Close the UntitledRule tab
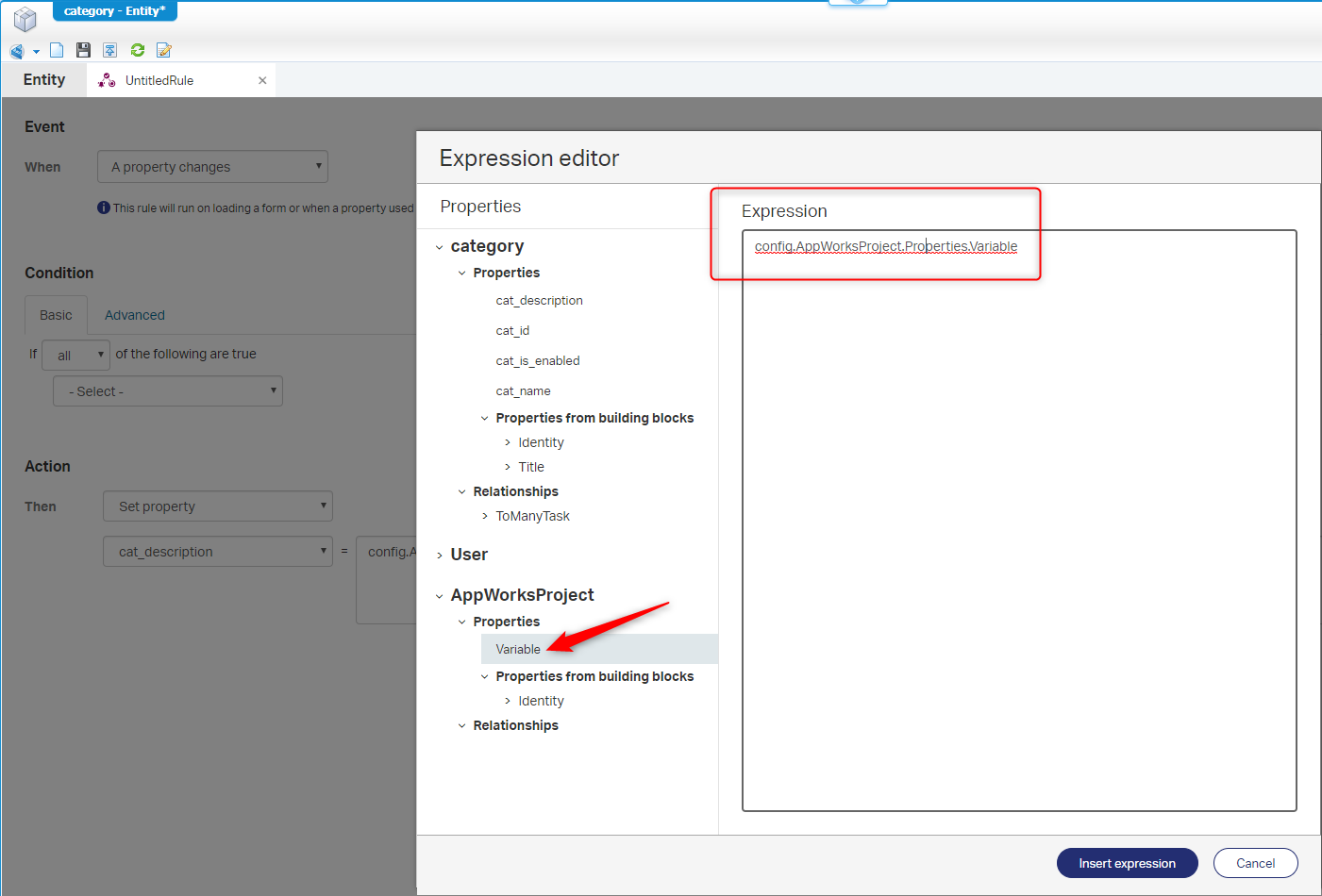Screen dimensions: 1322x896 point(262,80)
